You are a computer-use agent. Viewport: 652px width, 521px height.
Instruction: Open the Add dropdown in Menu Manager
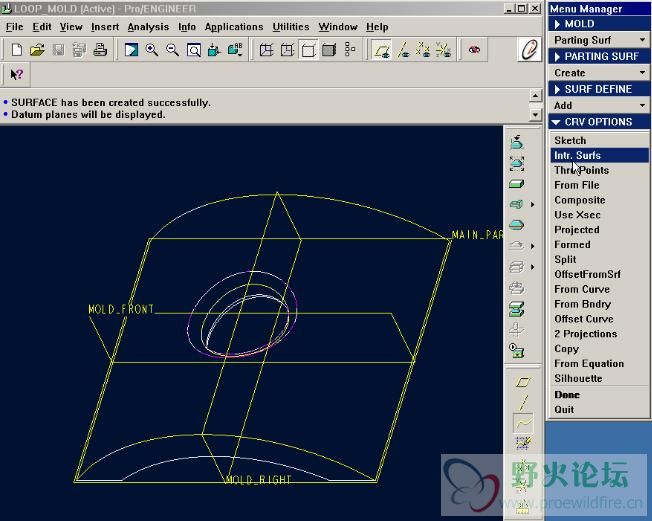tap(598, 106)
